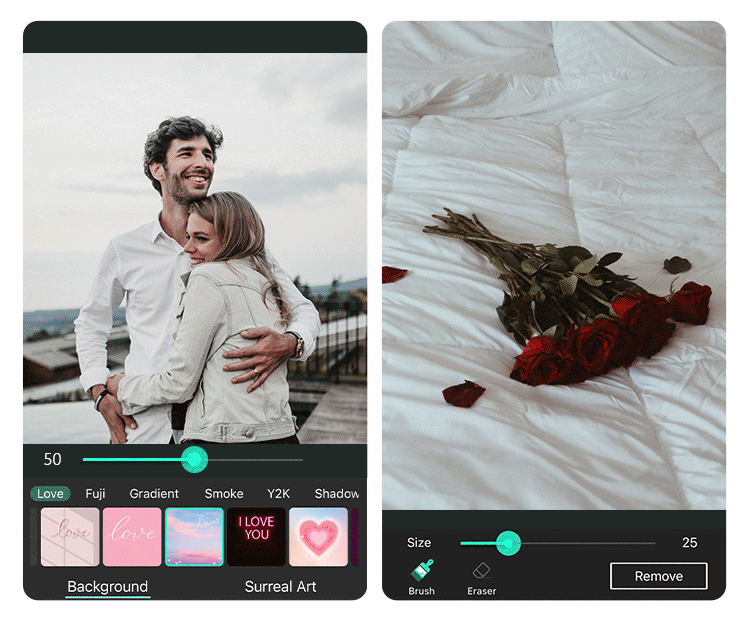750x620 pixels.
Task: Choose the pink heart background thumbnail
Action: (319, 537)
